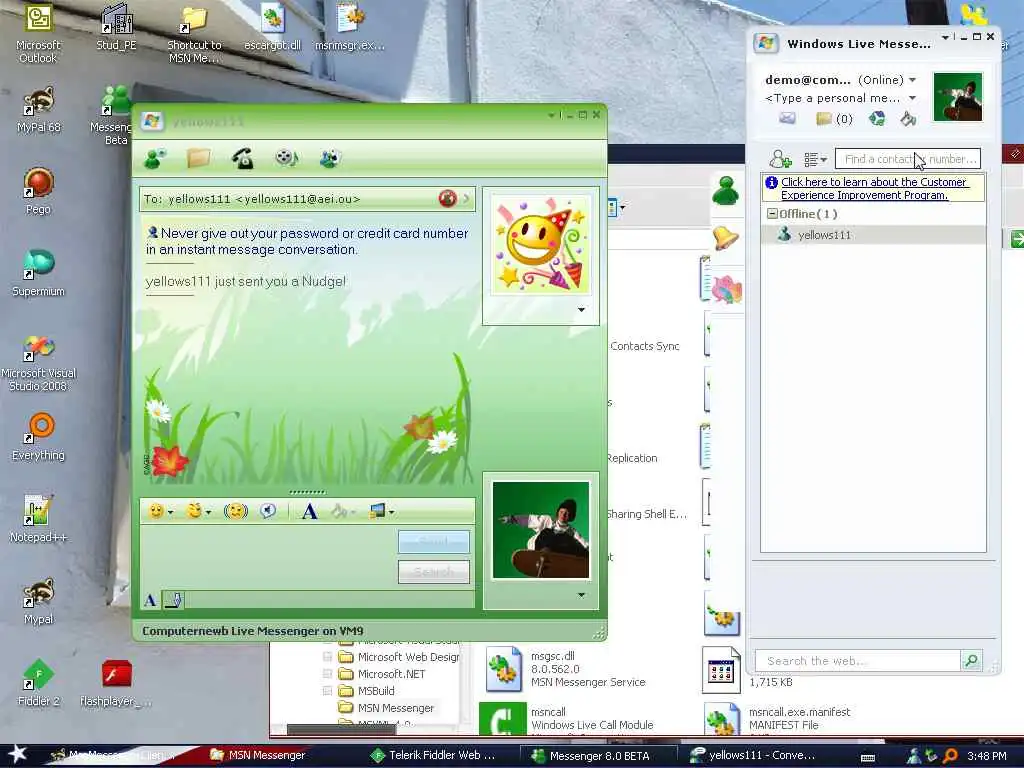Screen dimensions: 1024x768
Task: Open the personal message dropdown arrow
Action: 912,98
